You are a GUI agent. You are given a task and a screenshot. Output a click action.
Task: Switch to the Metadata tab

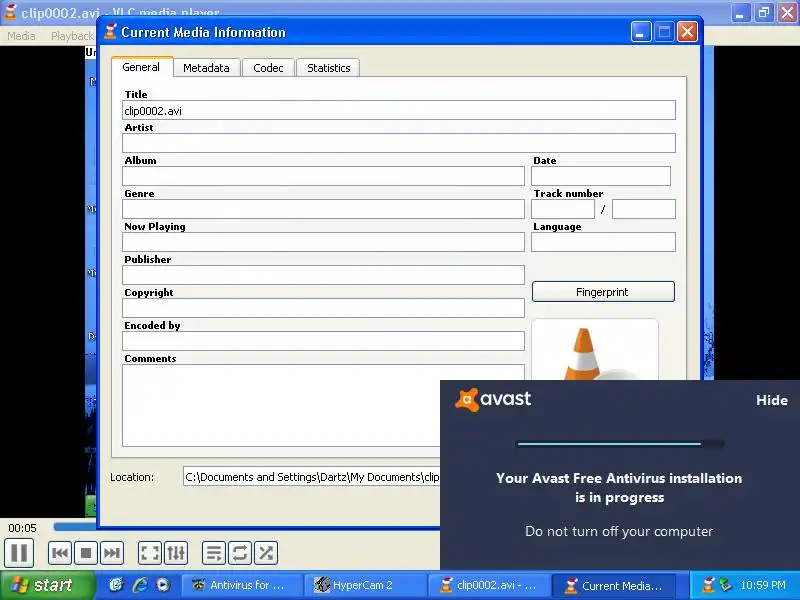coord(206,68)
